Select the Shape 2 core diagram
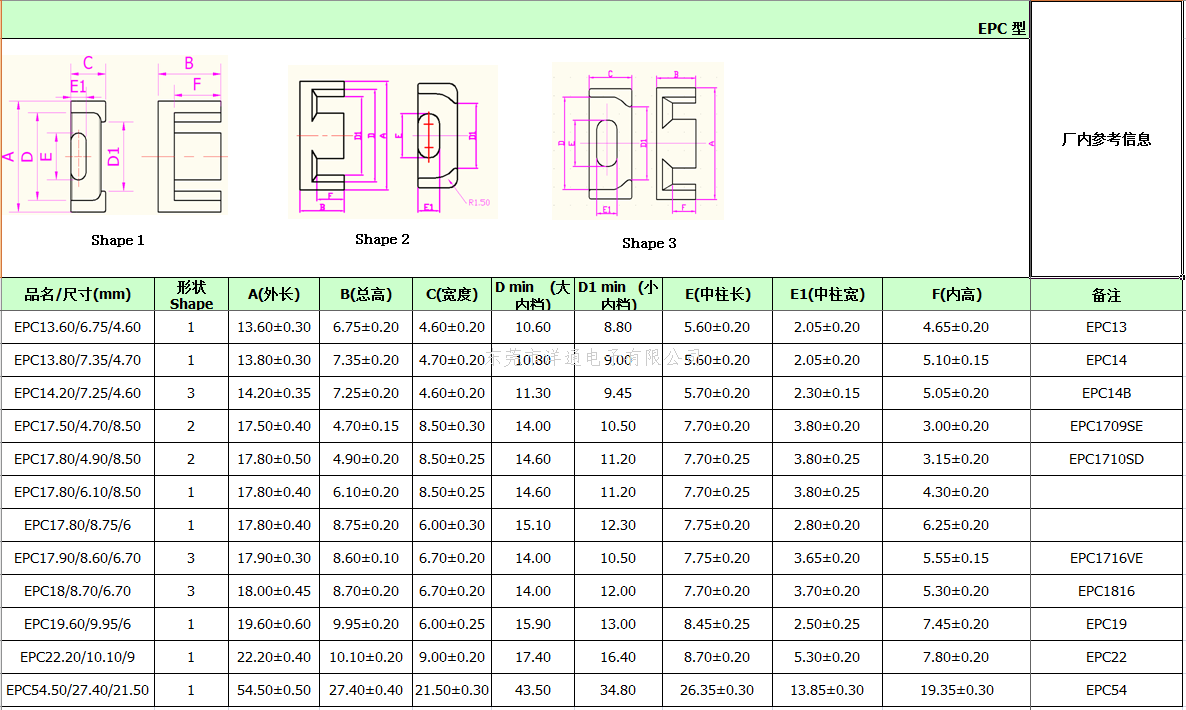Image resolution: width=1186 pixels, height=710 pixels. point(393,142)
